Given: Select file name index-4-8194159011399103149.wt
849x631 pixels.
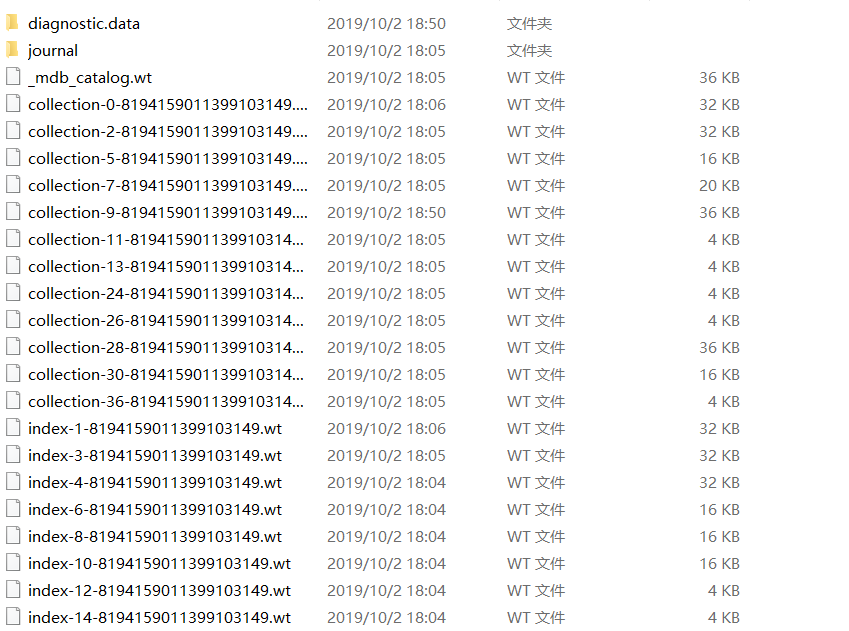Looking at the screenshot, I should [x=155, y=483].
